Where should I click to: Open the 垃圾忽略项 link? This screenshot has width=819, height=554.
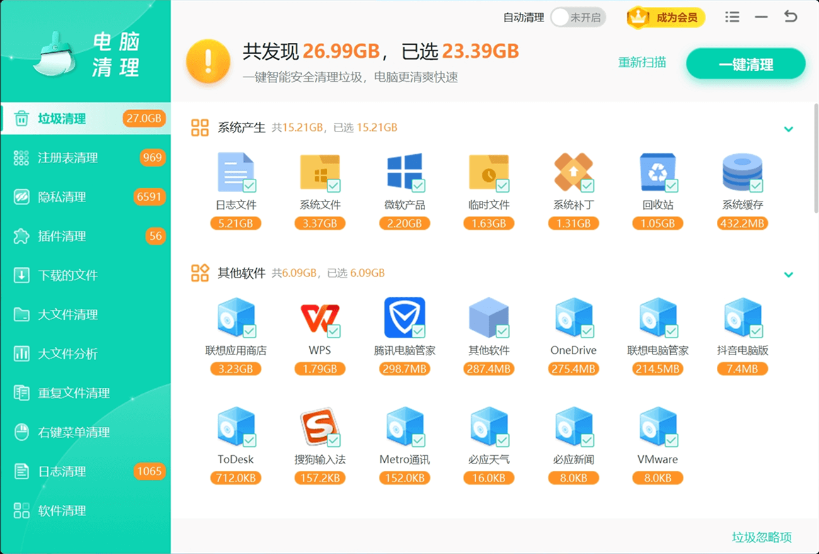[762, 537]
